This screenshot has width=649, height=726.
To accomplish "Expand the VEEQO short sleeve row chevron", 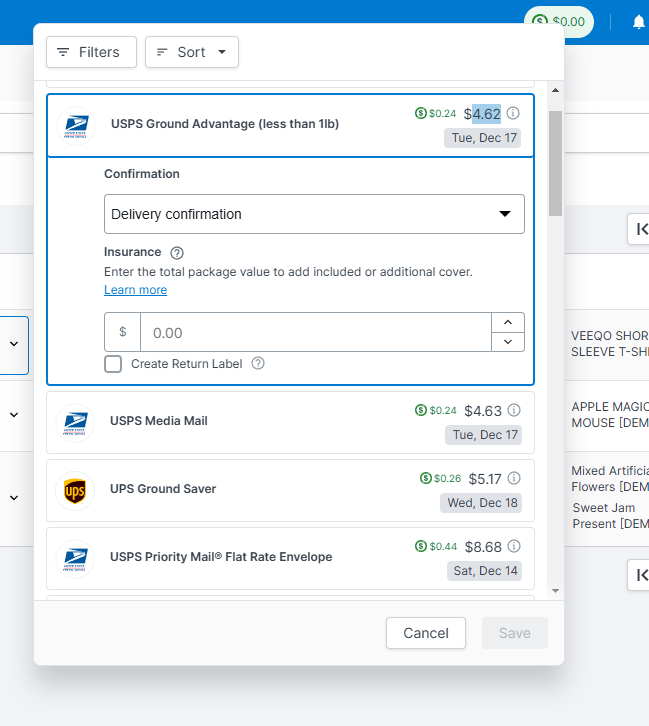I will pos(14,344).
